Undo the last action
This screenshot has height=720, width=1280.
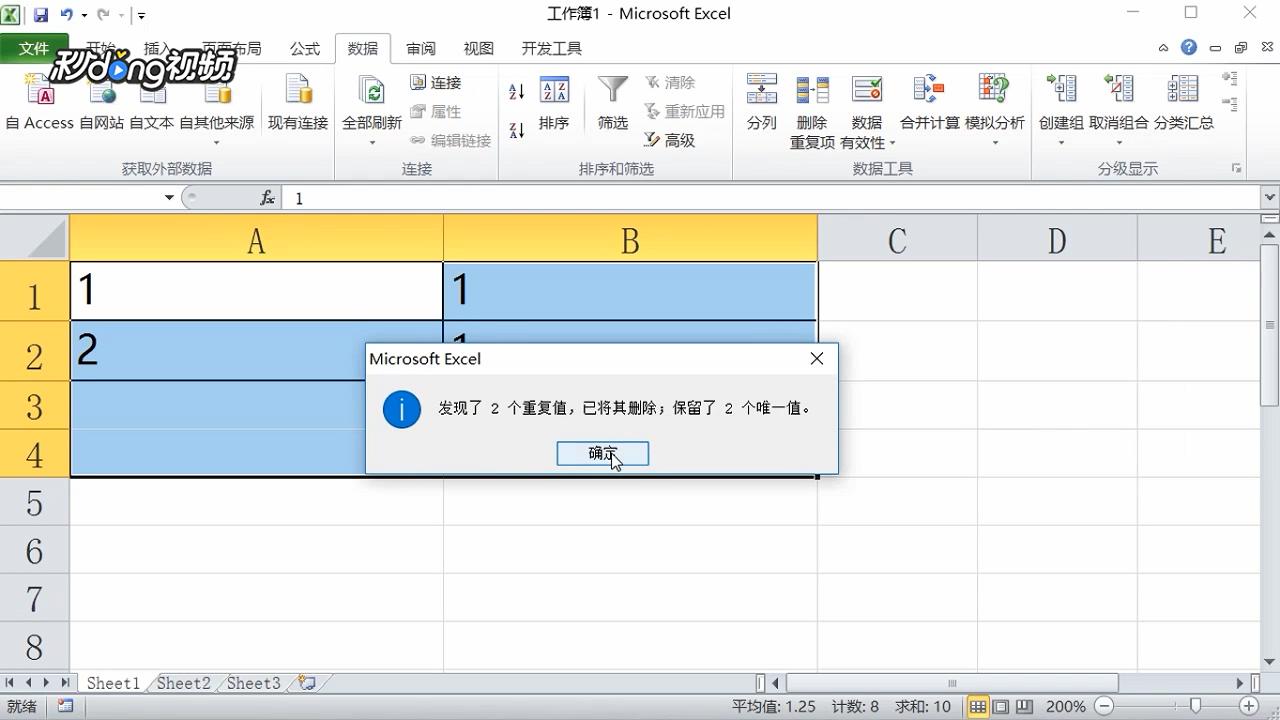click(66, 15)
